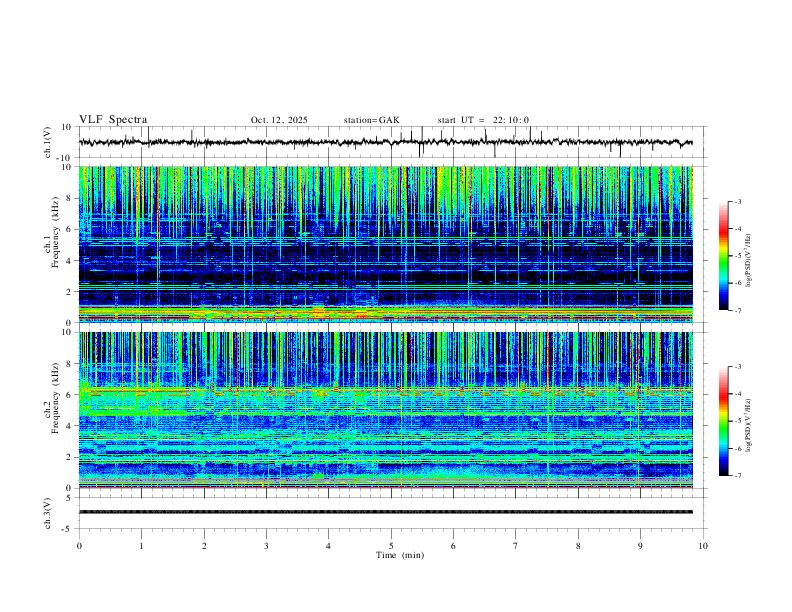Viewport: 792px width, 612px height.
Task: Click the ch.1 Frequency (kHz) axis label
Action: coord(52,234)
